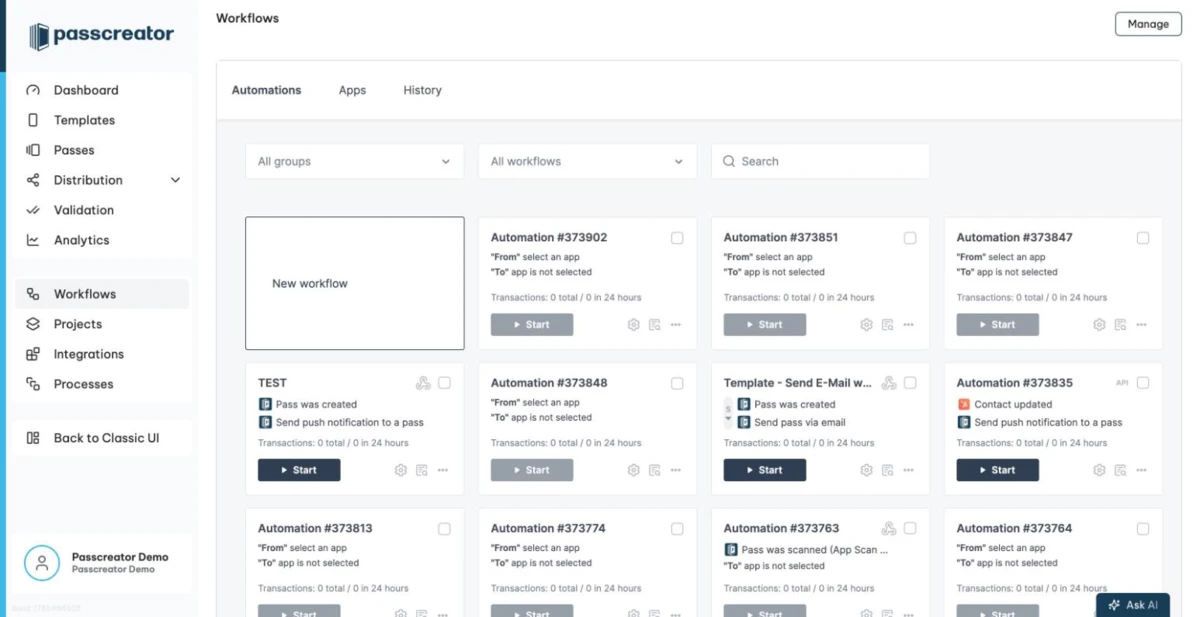Screen dimensions: 1200x617
Task: Start Automation #373835
Action: 998,470
